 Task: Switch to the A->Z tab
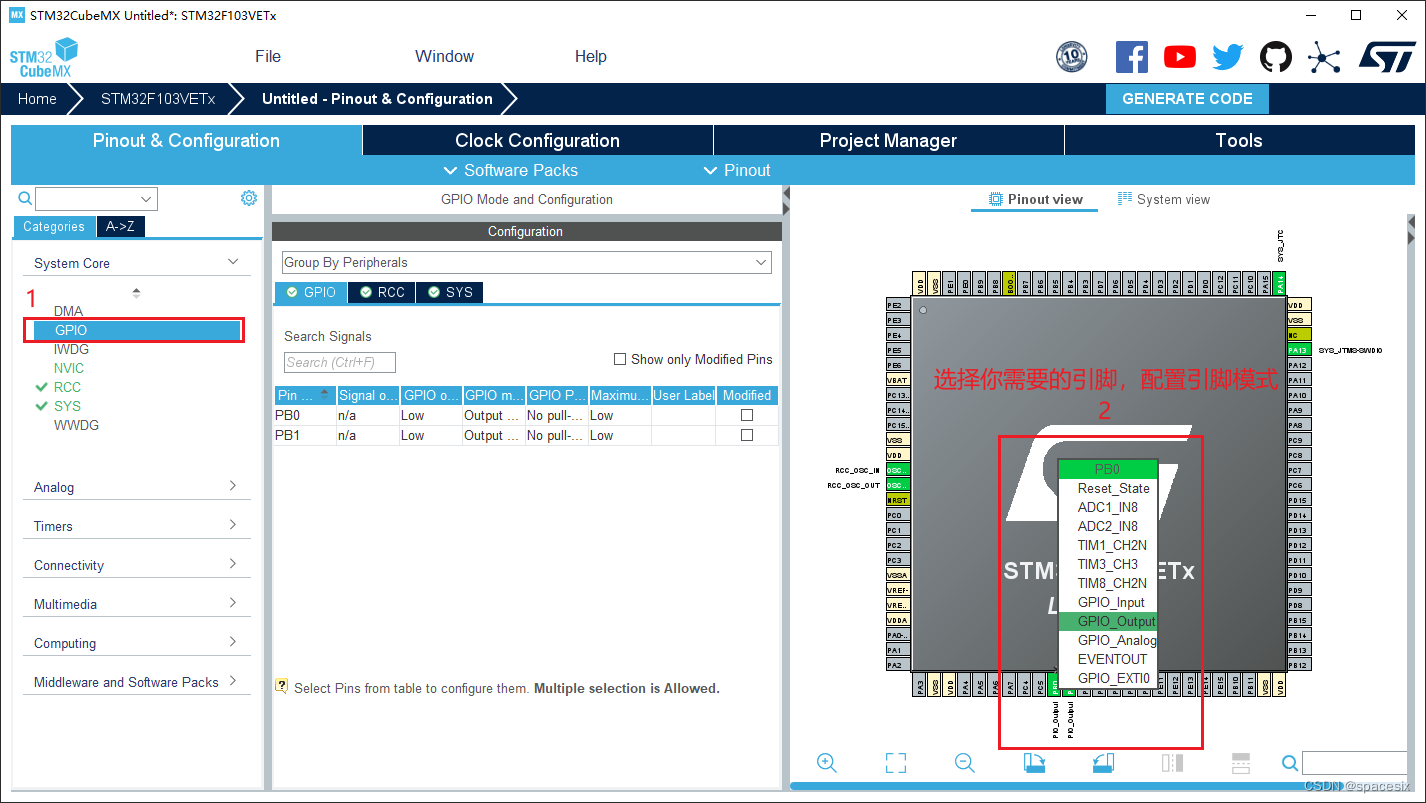(x=121, y=227)
